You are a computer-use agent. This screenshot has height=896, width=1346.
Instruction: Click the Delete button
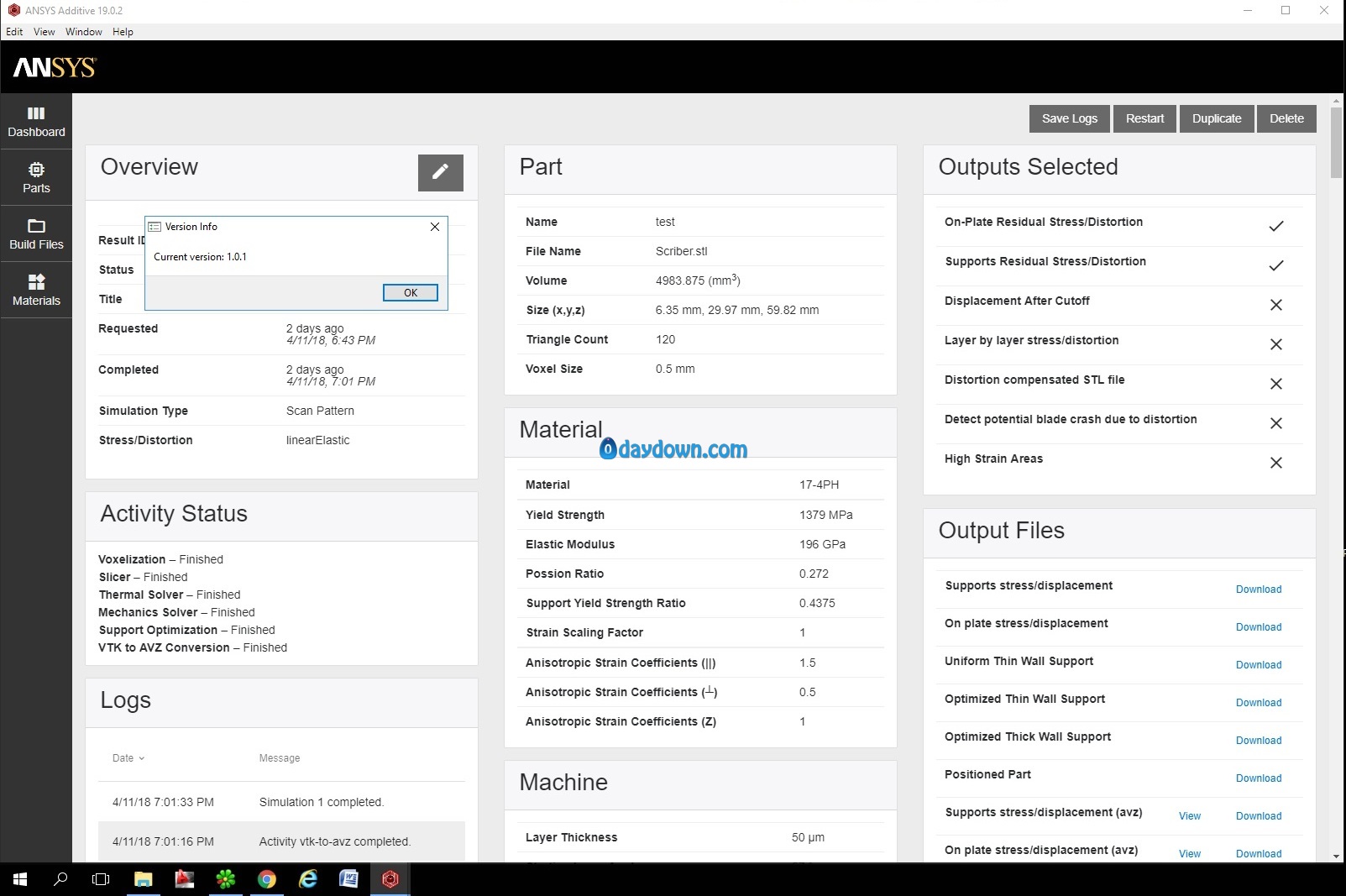pos(1286,118)
